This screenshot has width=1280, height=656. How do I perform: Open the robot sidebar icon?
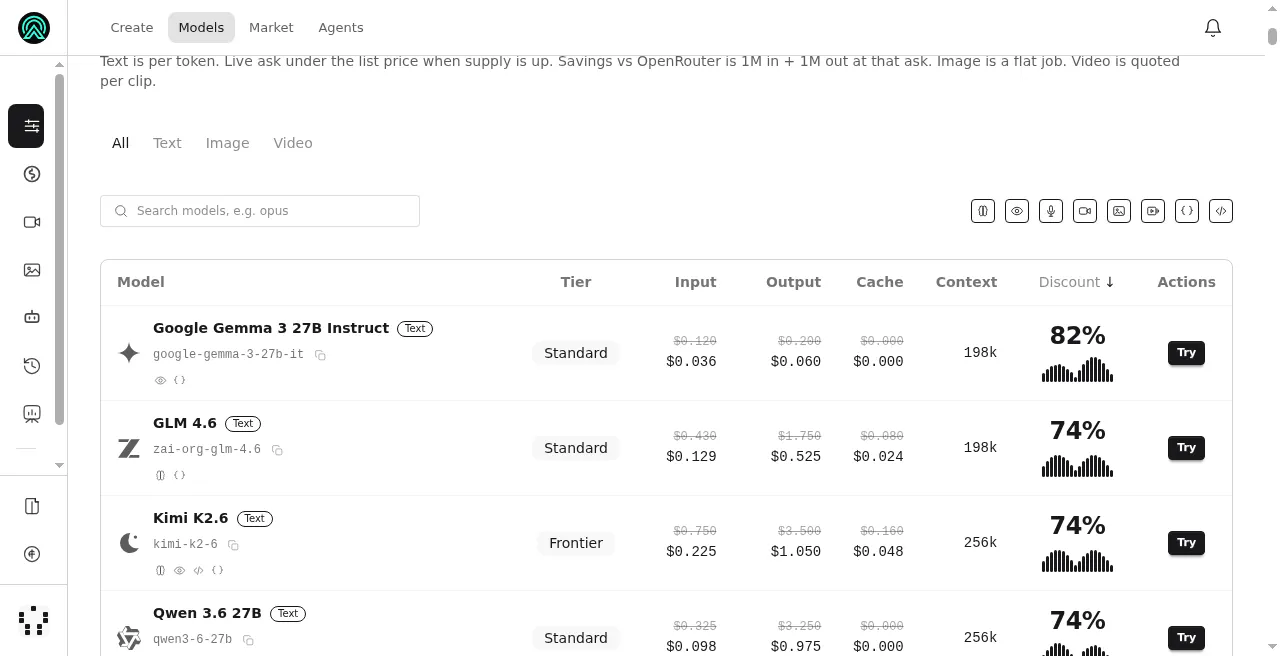coord(32,318)
